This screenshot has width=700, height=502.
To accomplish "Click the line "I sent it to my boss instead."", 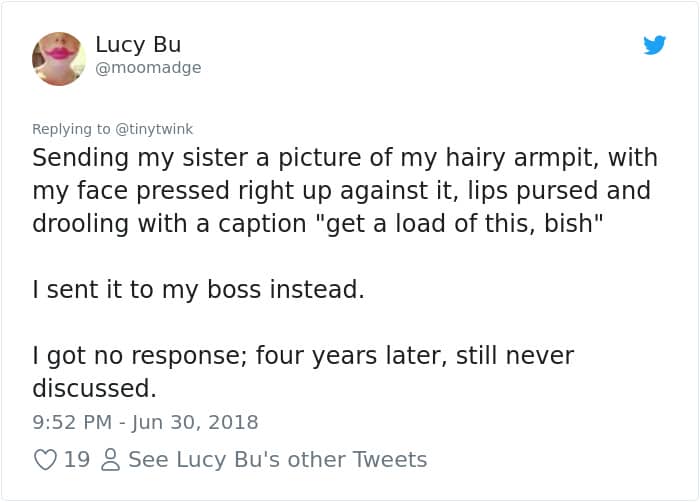I will 198,290.
